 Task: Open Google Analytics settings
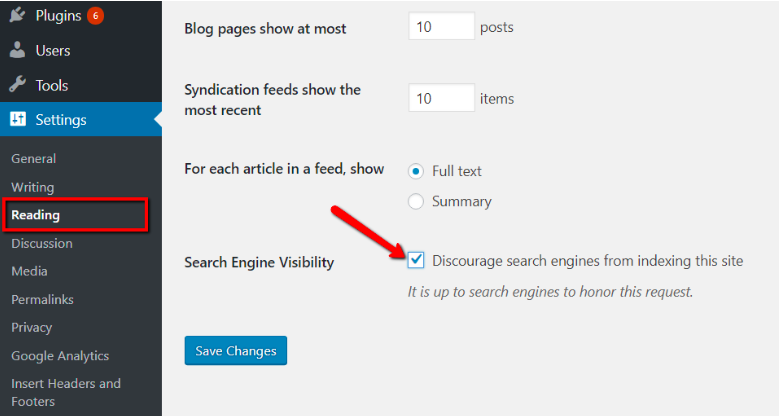point(60,356)
